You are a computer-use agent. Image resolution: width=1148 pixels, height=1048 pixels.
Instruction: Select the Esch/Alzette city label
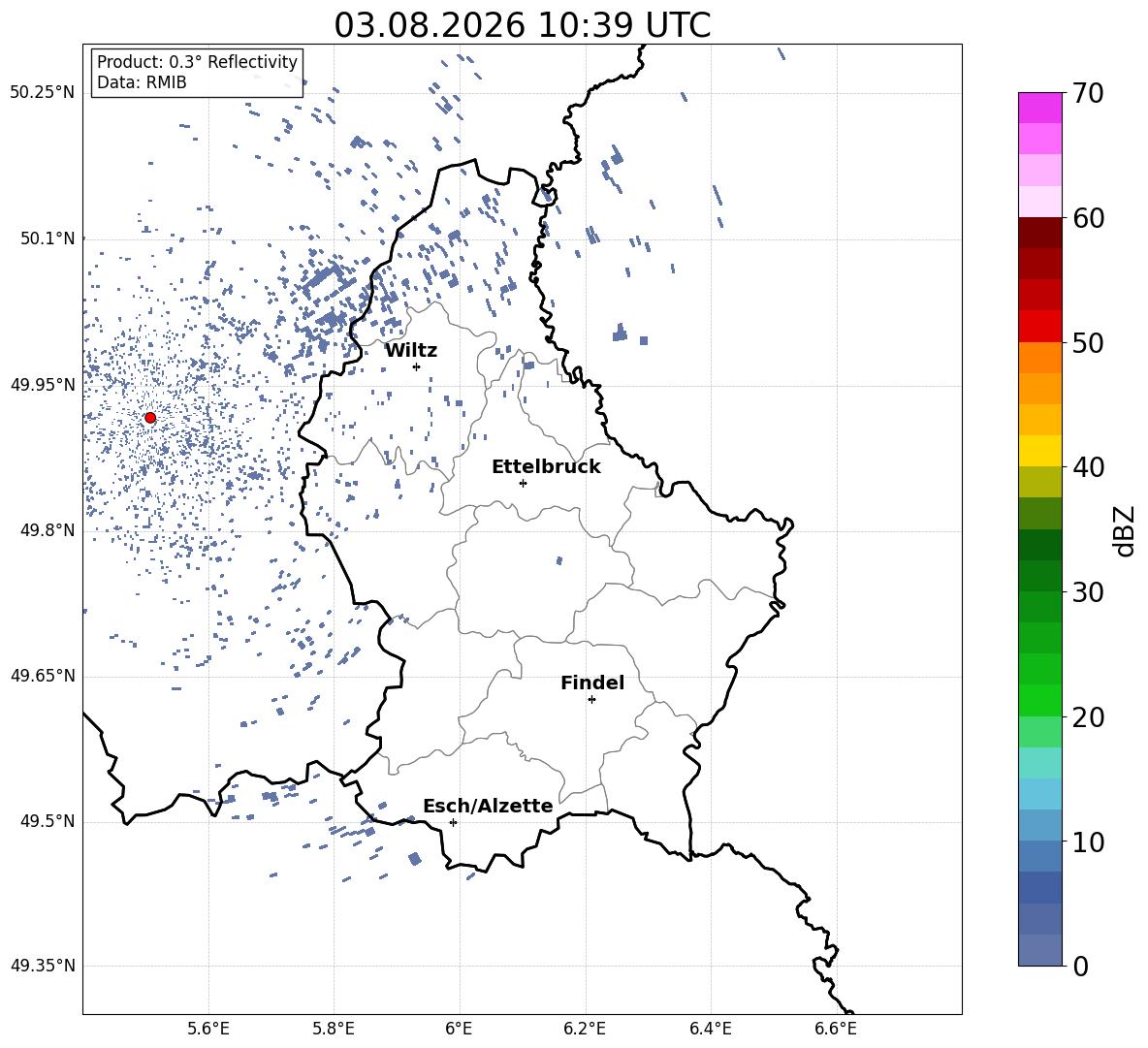pyautogui.click(x=488, y=806)
